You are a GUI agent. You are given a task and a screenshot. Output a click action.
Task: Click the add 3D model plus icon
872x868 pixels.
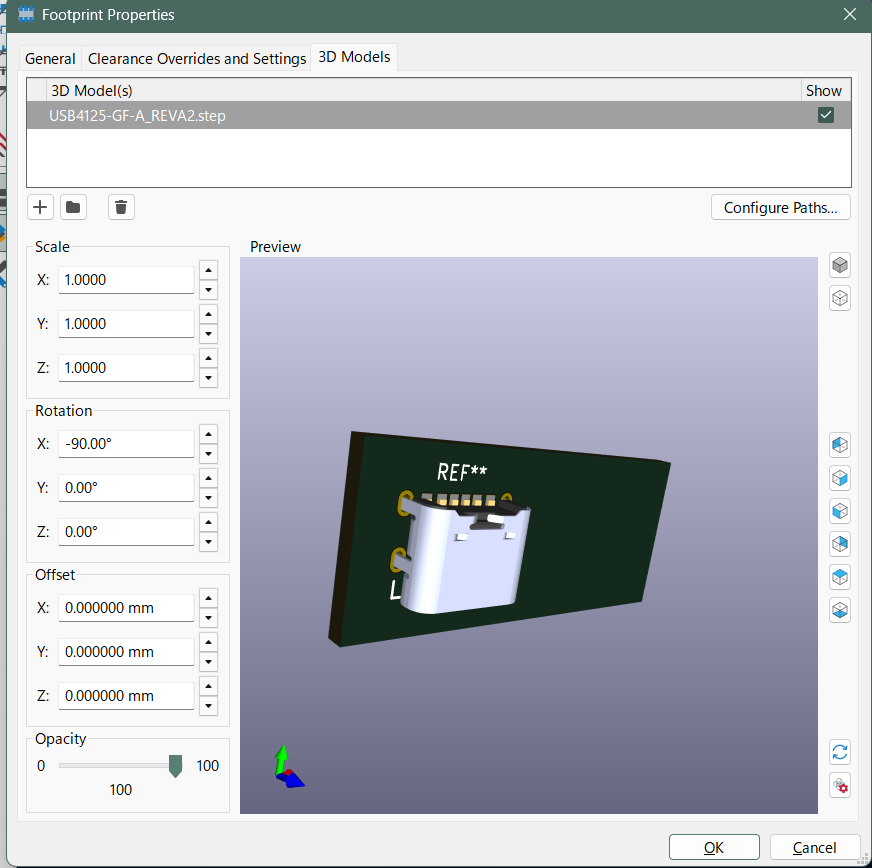[40, 207]
